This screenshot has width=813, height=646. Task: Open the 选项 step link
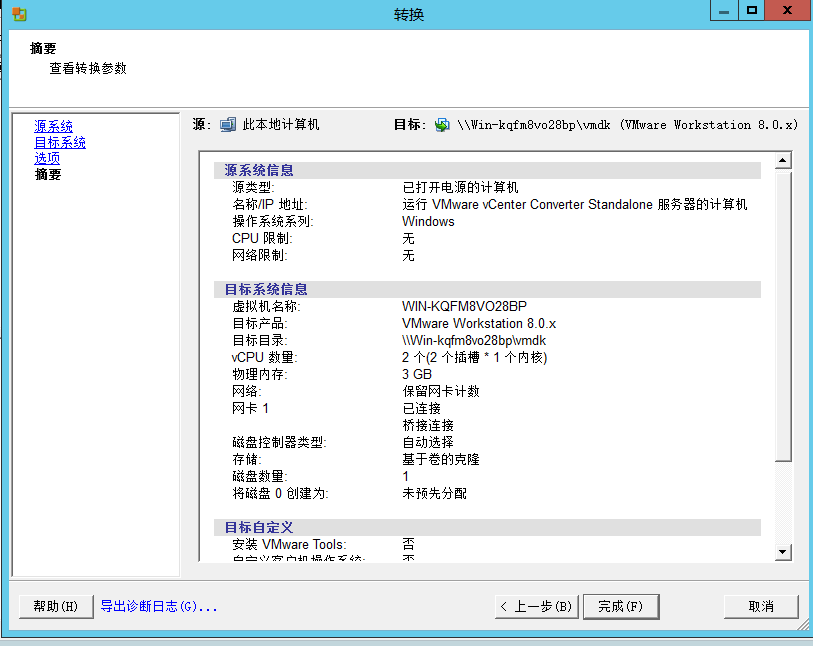(x=47, y=158)
